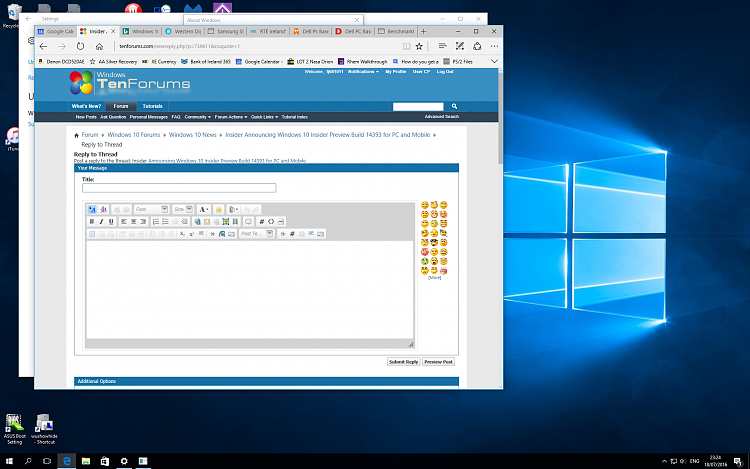This screenshot has width=750, height=469.
Task: Insert an unordered bullet list
Action: pos(165,221)
